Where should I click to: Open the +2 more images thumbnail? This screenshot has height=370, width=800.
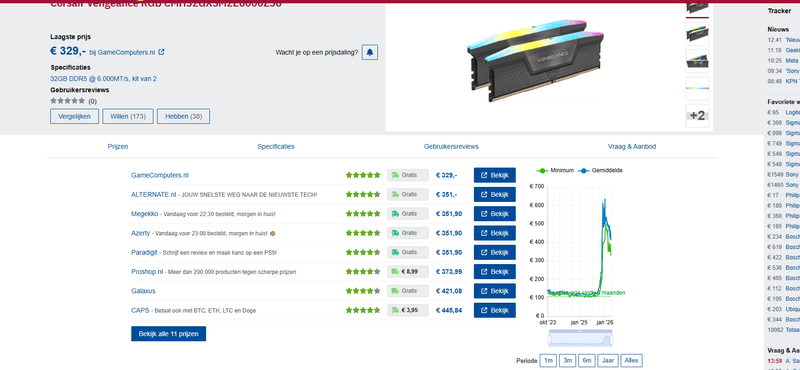[697, 116]
